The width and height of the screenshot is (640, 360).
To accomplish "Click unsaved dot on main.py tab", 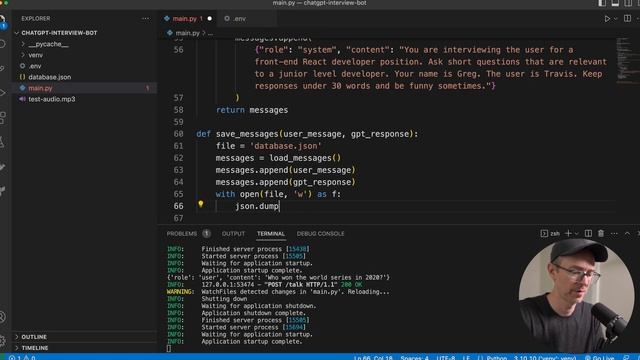I will click(x=209, y=19).
